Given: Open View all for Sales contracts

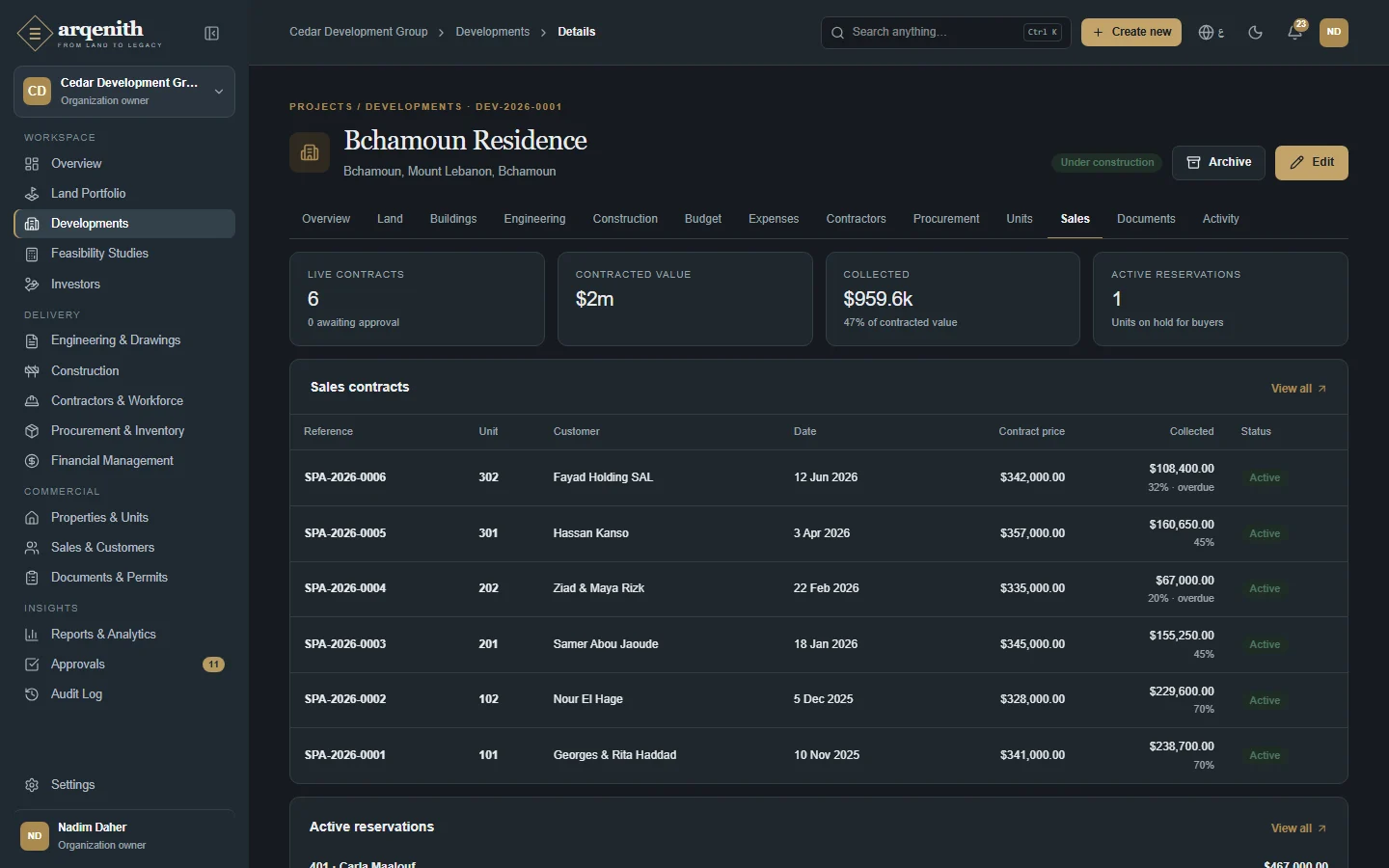Looking at the screenshot, I should (1298, 389).
